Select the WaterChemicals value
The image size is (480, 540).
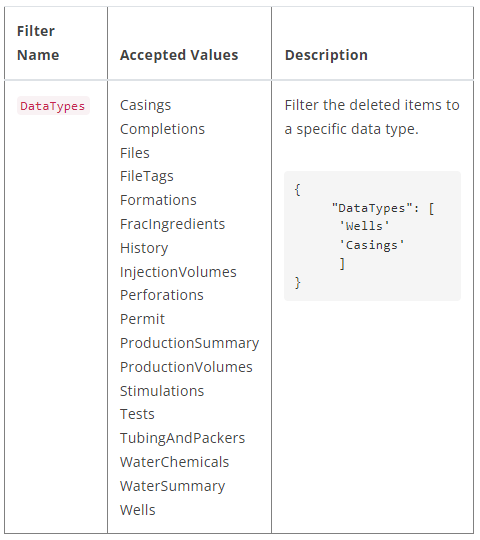click(174, 462)
